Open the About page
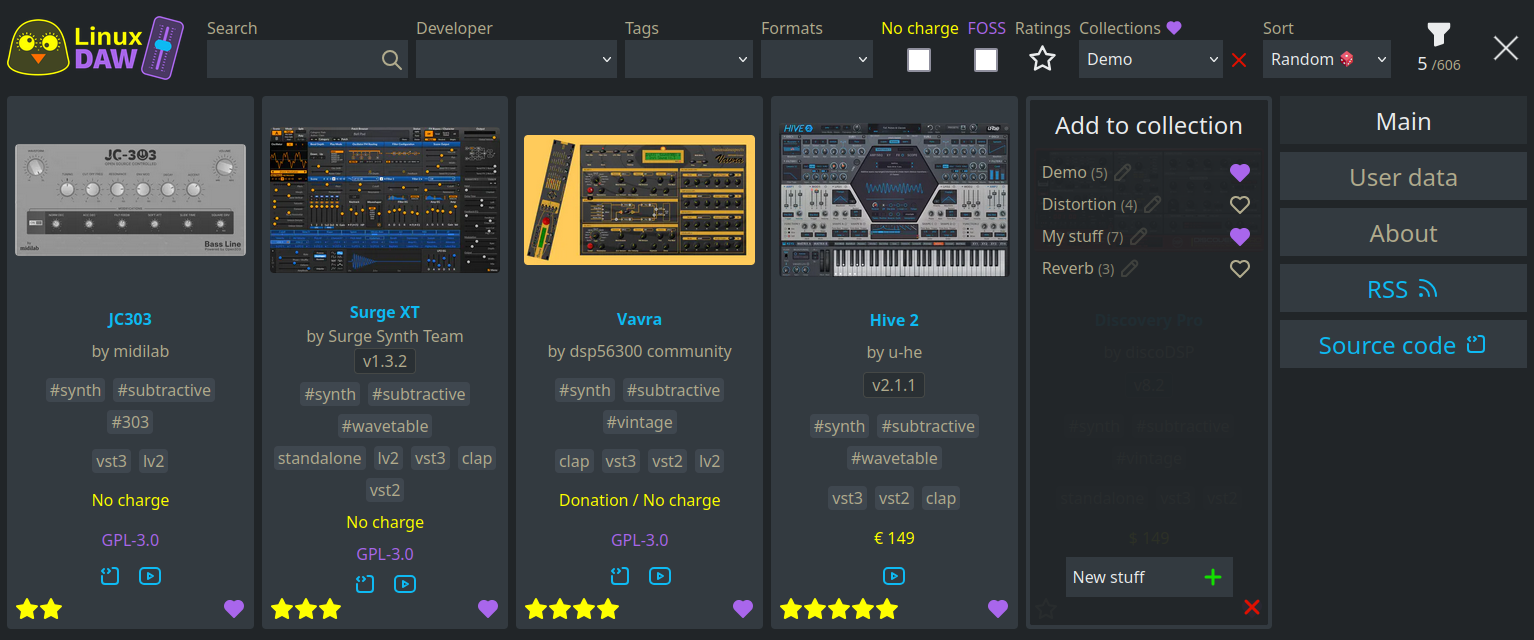The image size is (1534, 640). 1403,232
